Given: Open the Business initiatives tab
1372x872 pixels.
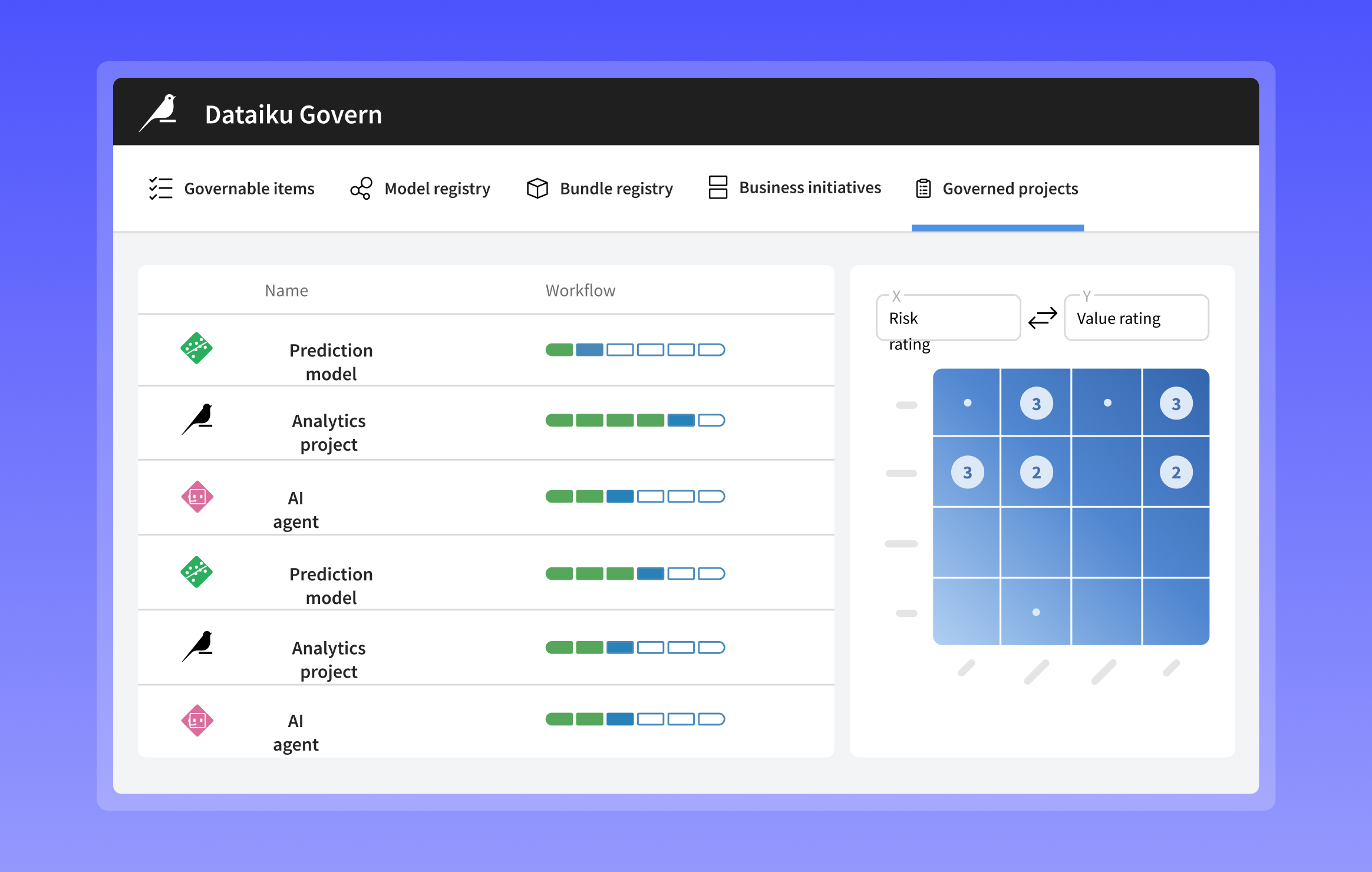Looking at the screenshot, I should [x=809, y=187].
